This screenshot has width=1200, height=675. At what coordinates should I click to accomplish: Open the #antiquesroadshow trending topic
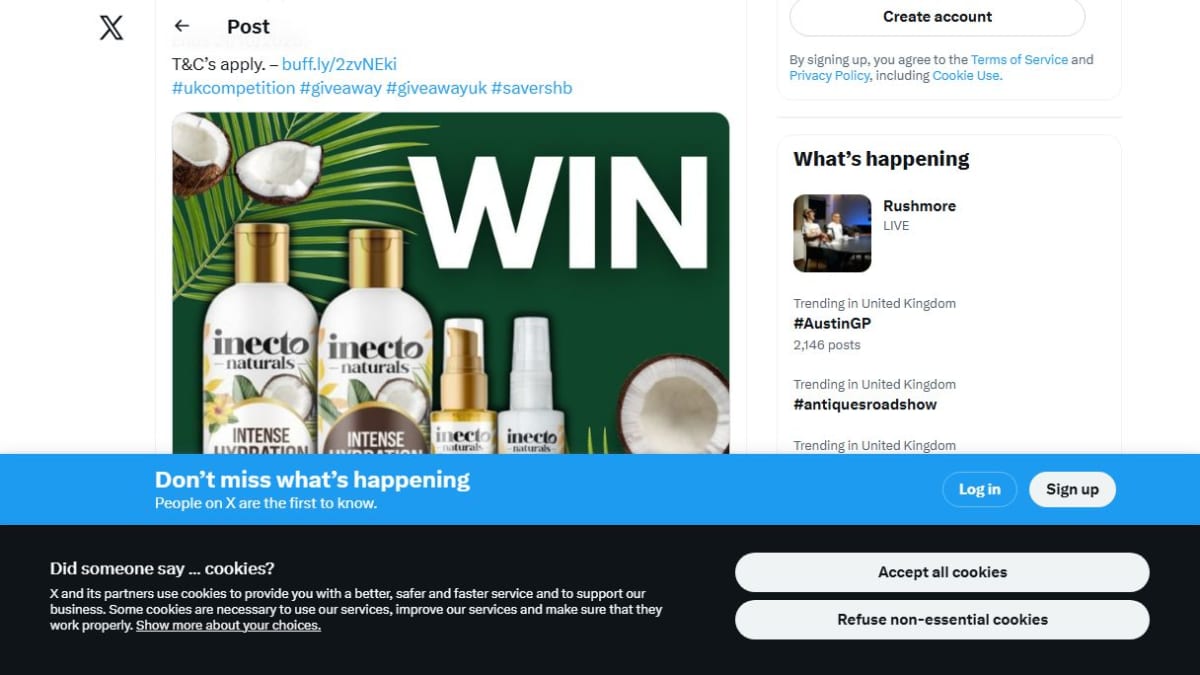tap(865, 405)
